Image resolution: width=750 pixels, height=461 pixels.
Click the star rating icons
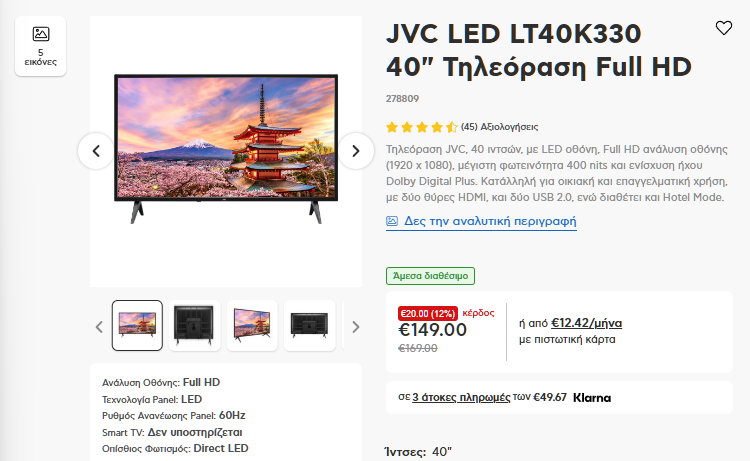[x=421, y=127]
